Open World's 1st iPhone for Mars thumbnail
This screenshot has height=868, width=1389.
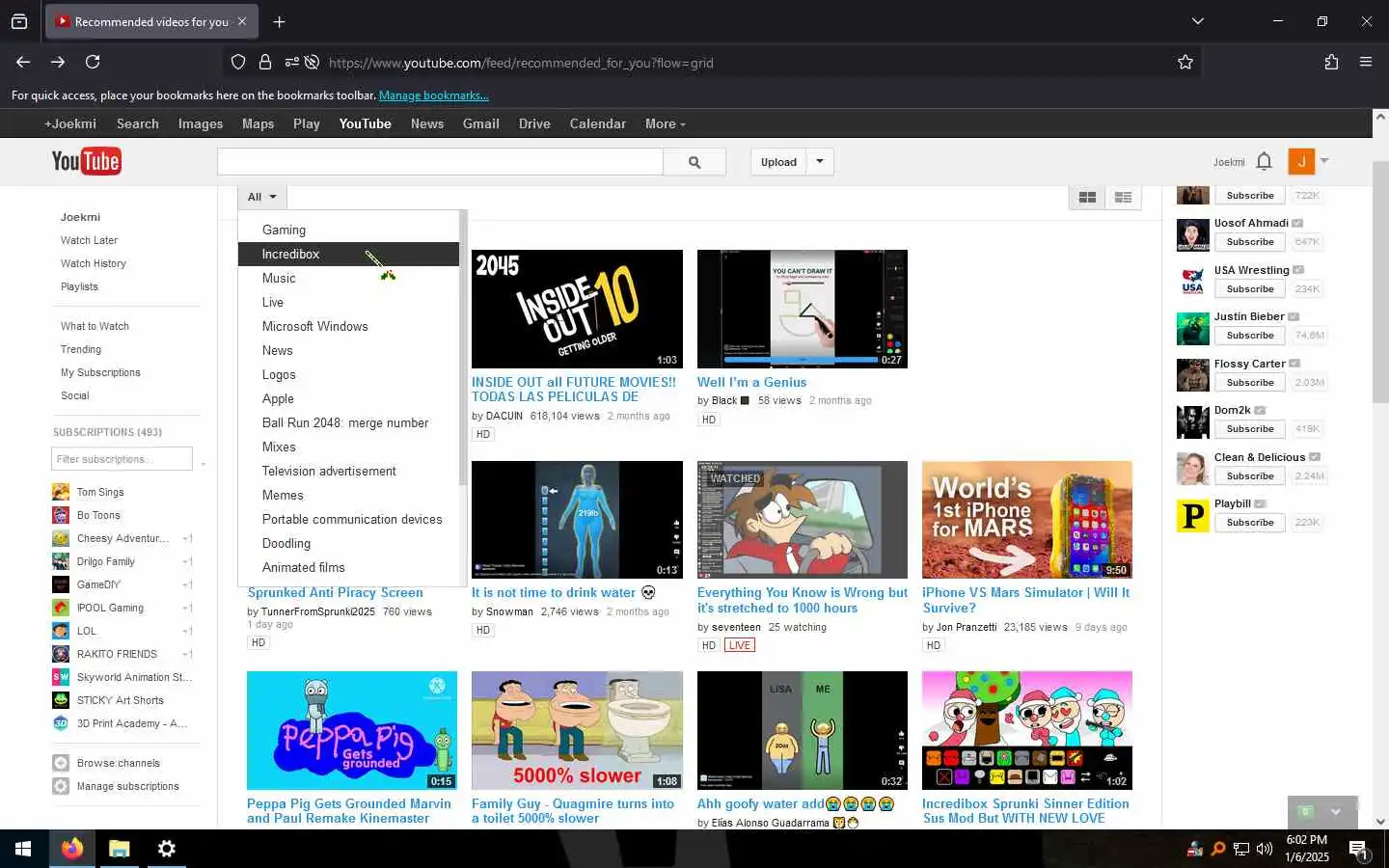pos(1027,520)
